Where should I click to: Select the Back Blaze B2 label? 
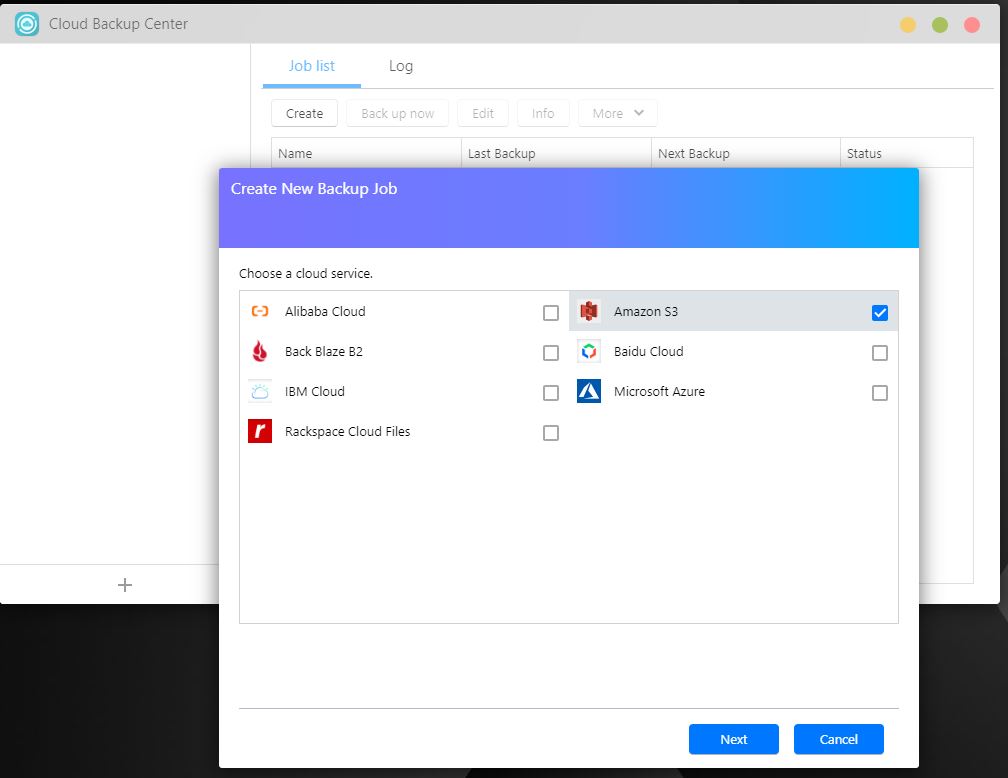click(324, 351)
